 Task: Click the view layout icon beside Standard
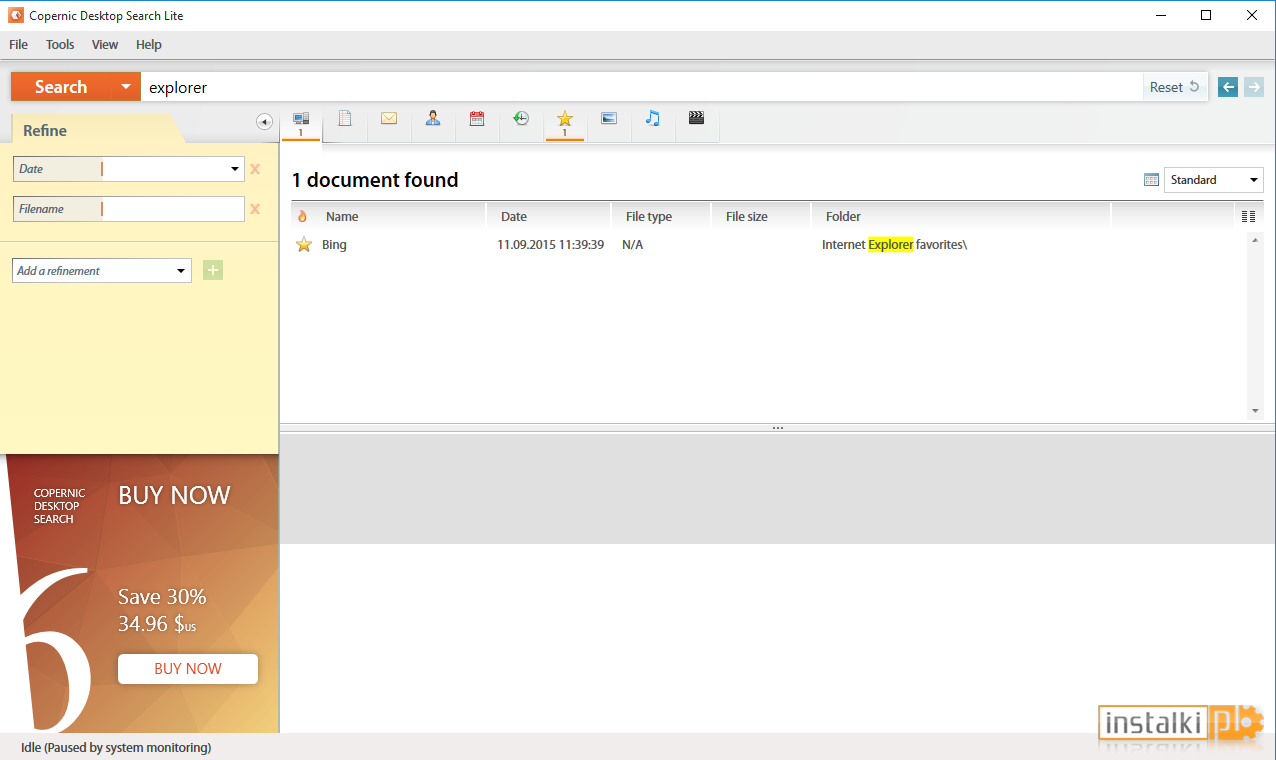(1152, 180)
